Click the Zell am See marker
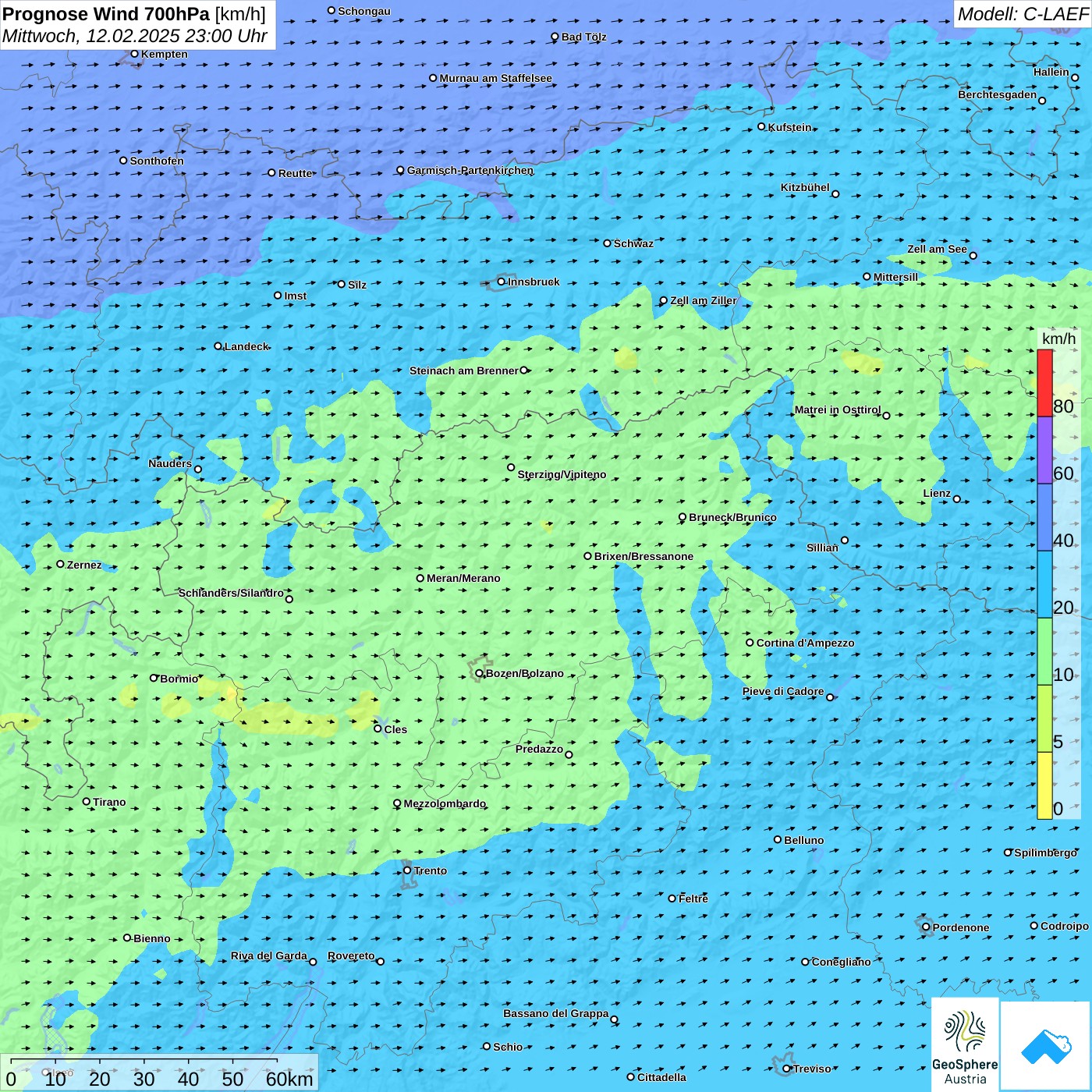Image resolution: width=1092 pixels, height=1092 pixels. pos(973,255)
